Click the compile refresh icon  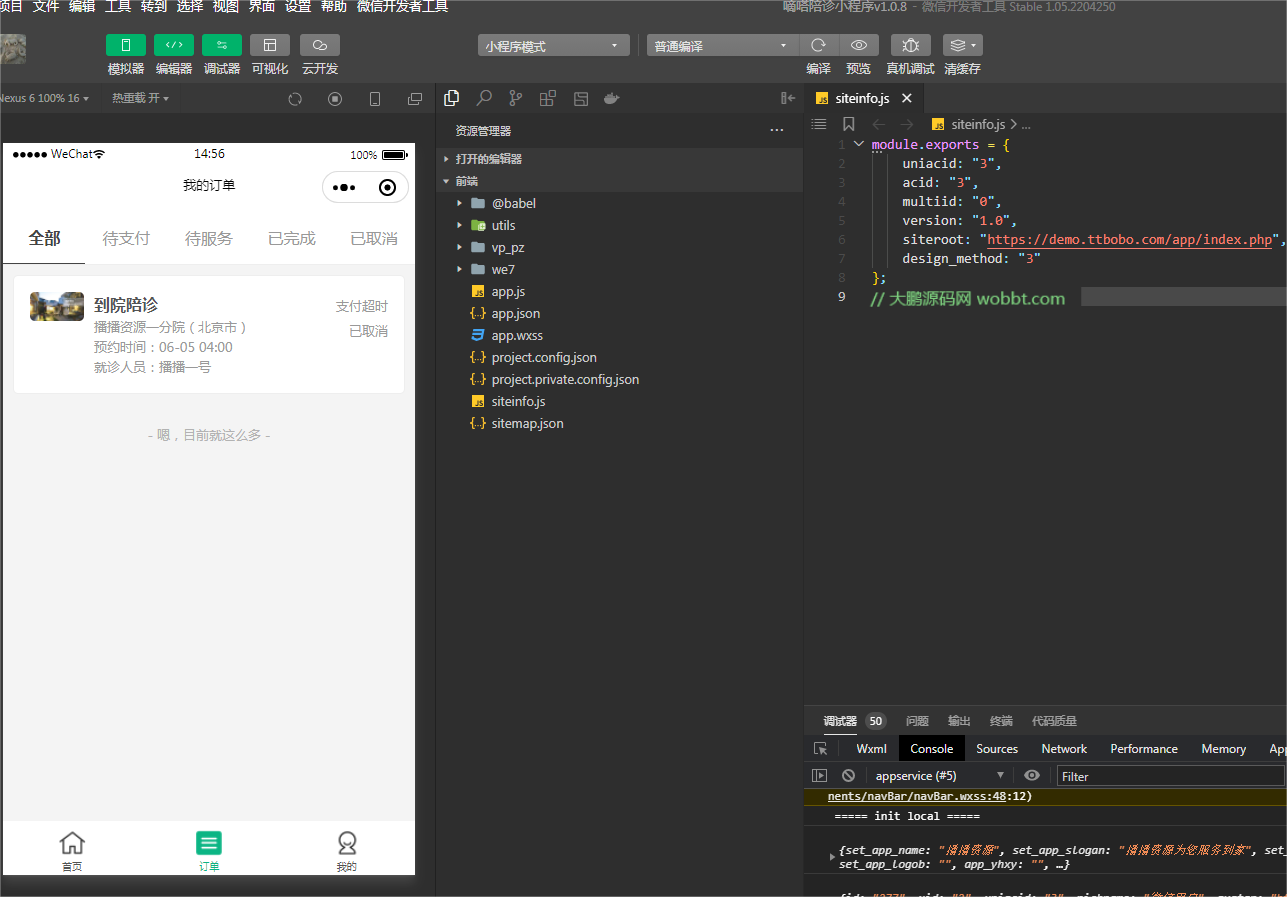tap(818, 45)
